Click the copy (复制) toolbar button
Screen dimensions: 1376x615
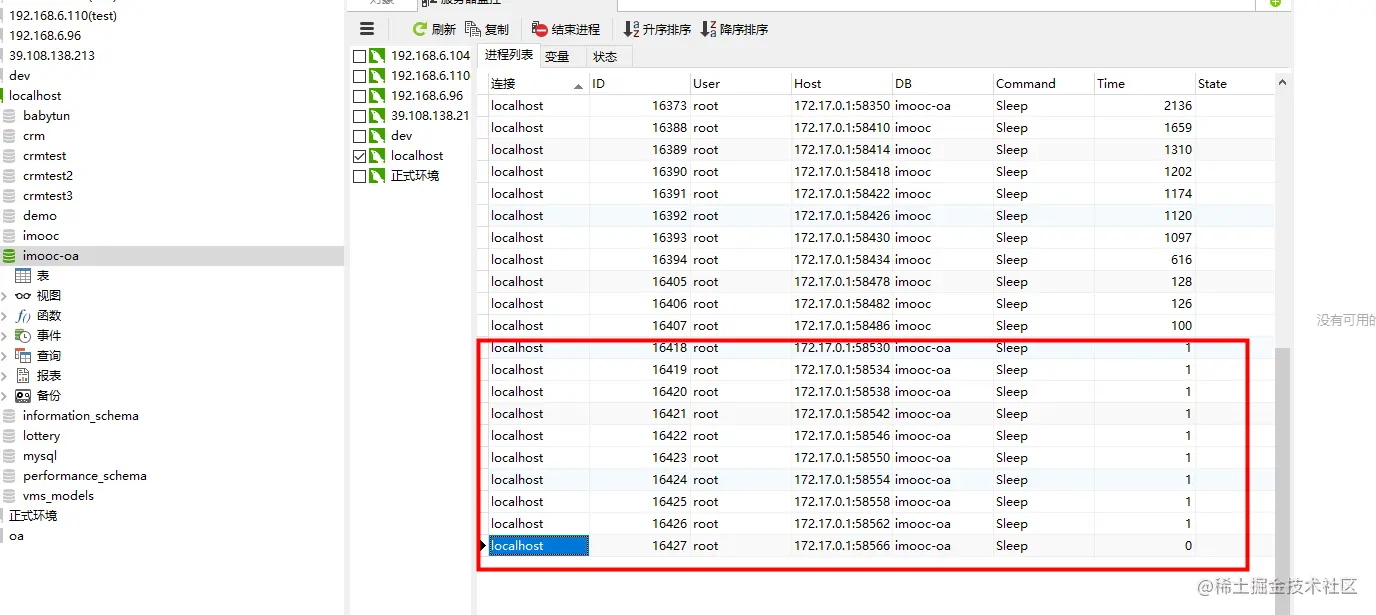pyautogui.click(x=487, y=29)
